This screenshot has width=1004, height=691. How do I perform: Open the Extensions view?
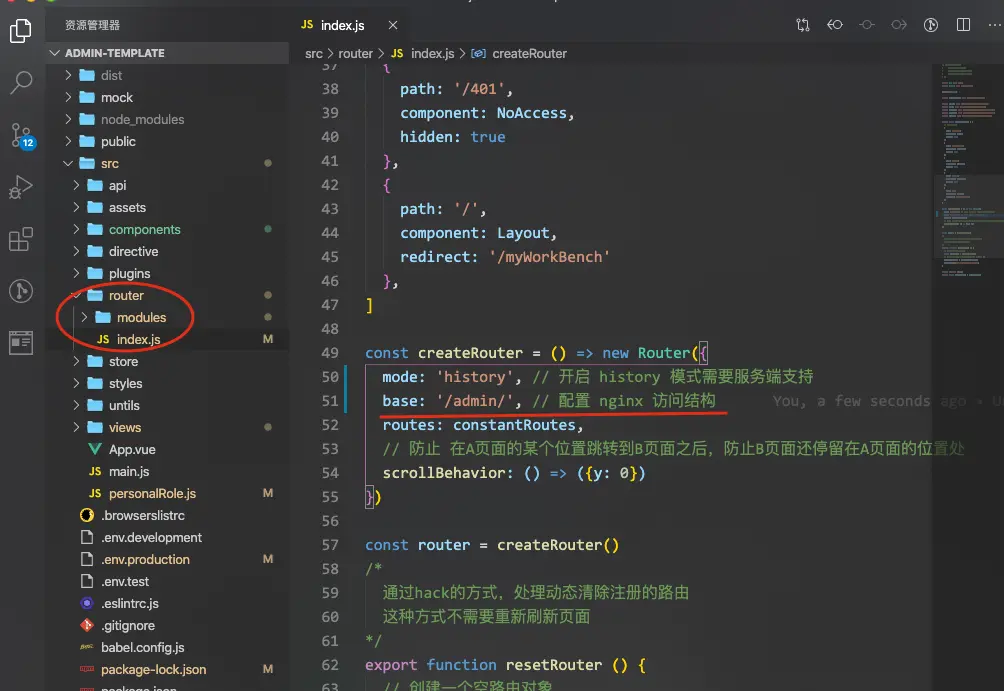tap(20, 240)
